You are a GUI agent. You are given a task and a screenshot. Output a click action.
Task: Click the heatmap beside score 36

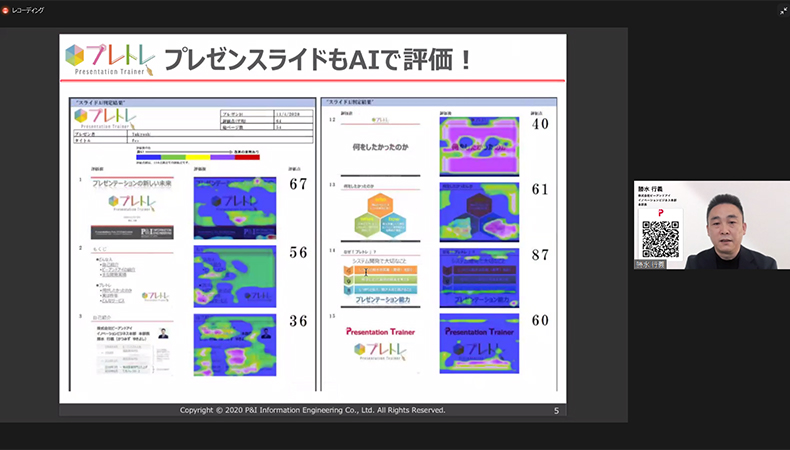coord(235,345)
